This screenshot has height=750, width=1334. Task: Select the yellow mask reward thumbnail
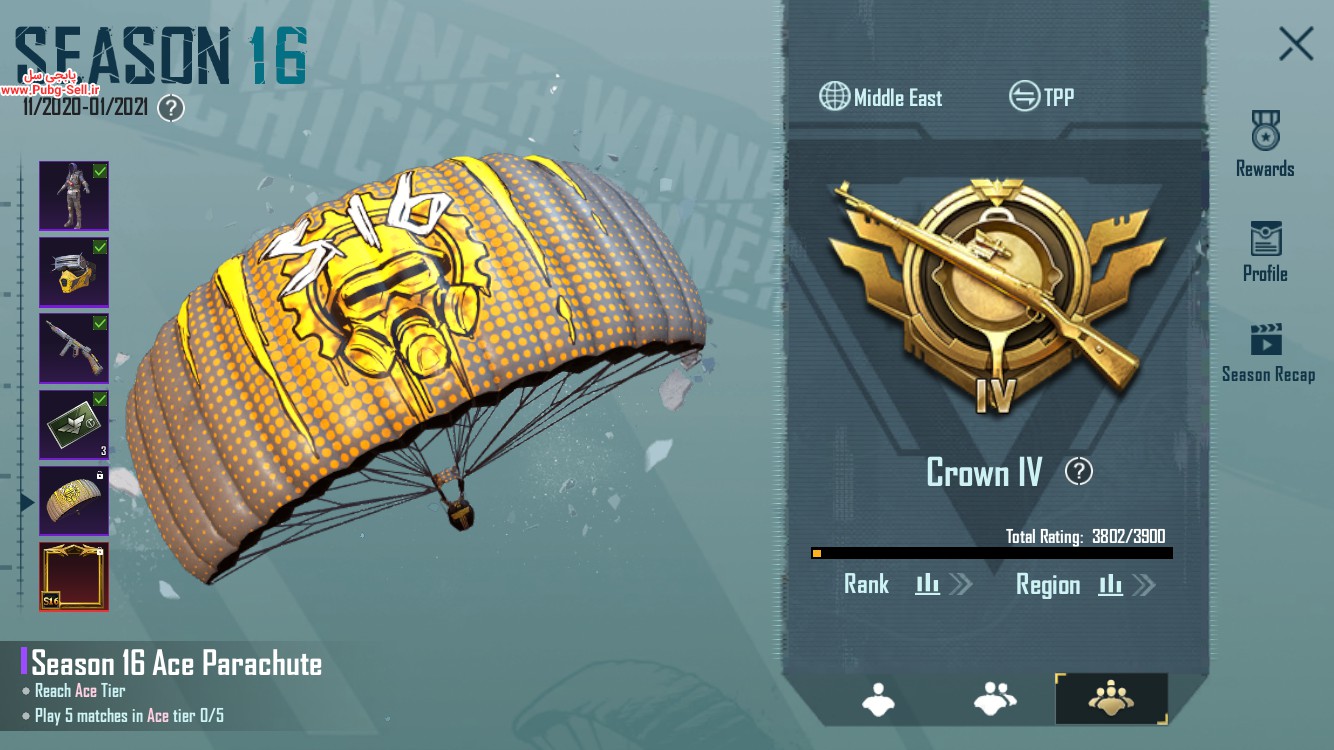(x=74, y=272)
